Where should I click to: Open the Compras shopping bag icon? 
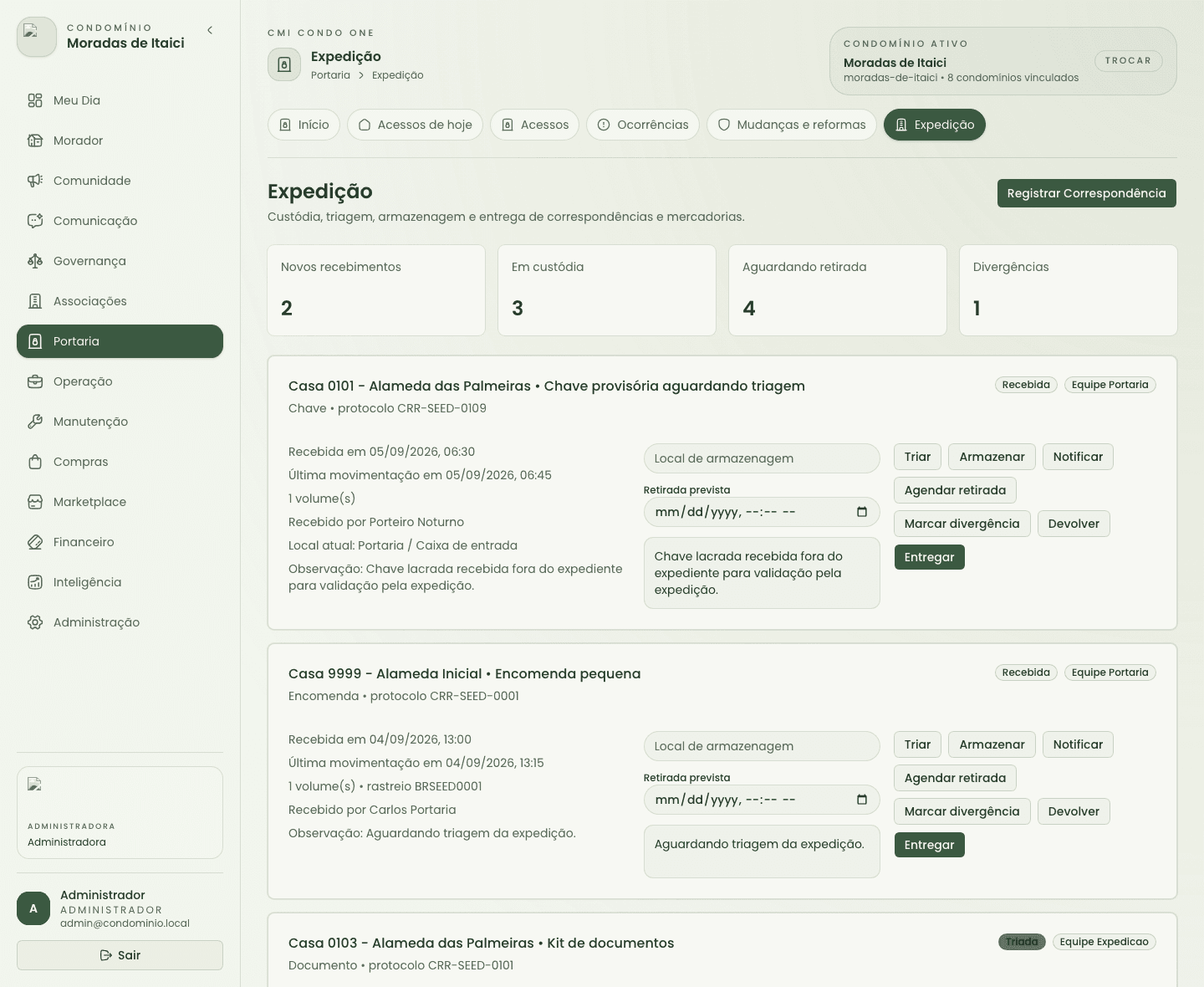pos(35,462)
